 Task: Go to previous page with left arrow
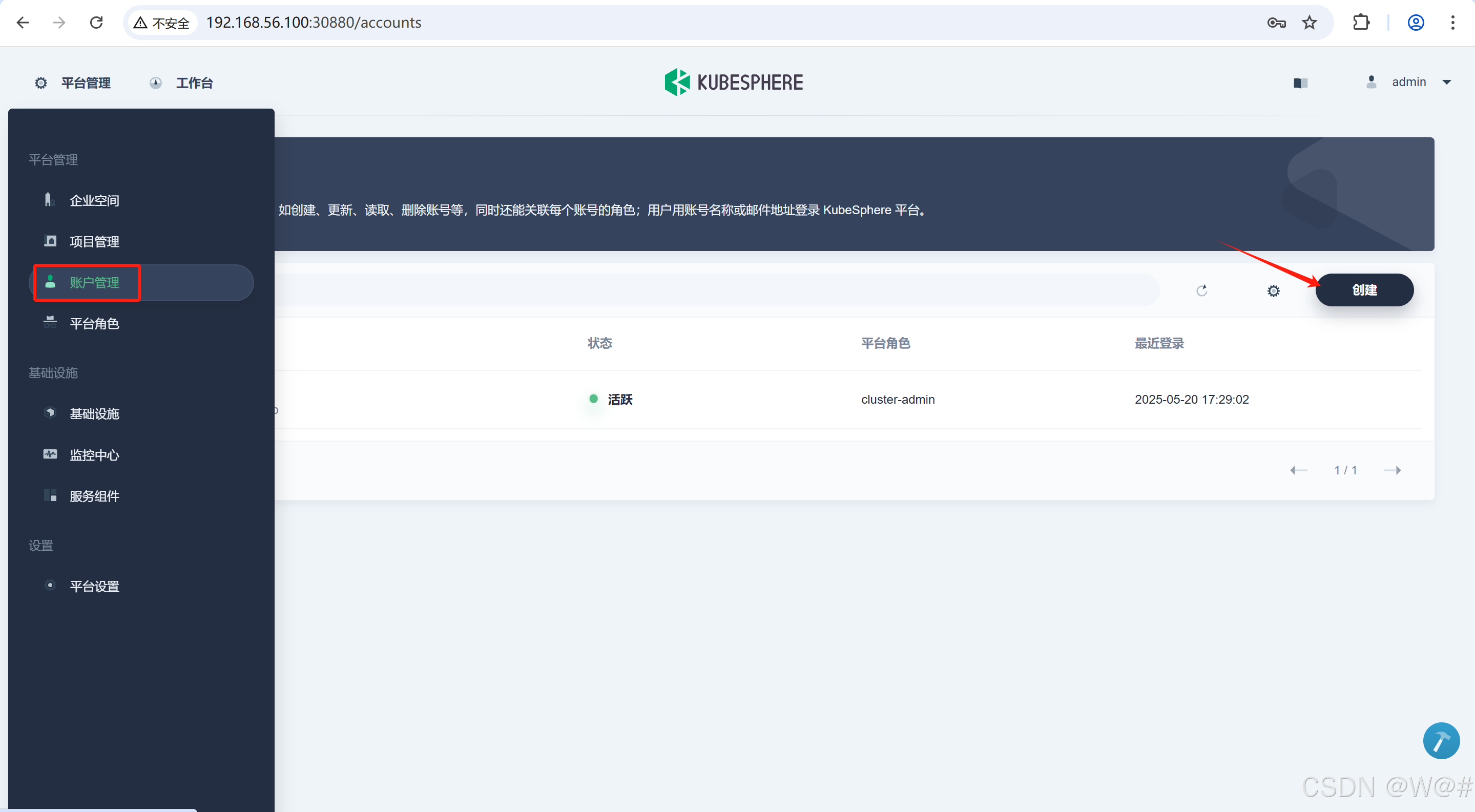(1298, 471)
